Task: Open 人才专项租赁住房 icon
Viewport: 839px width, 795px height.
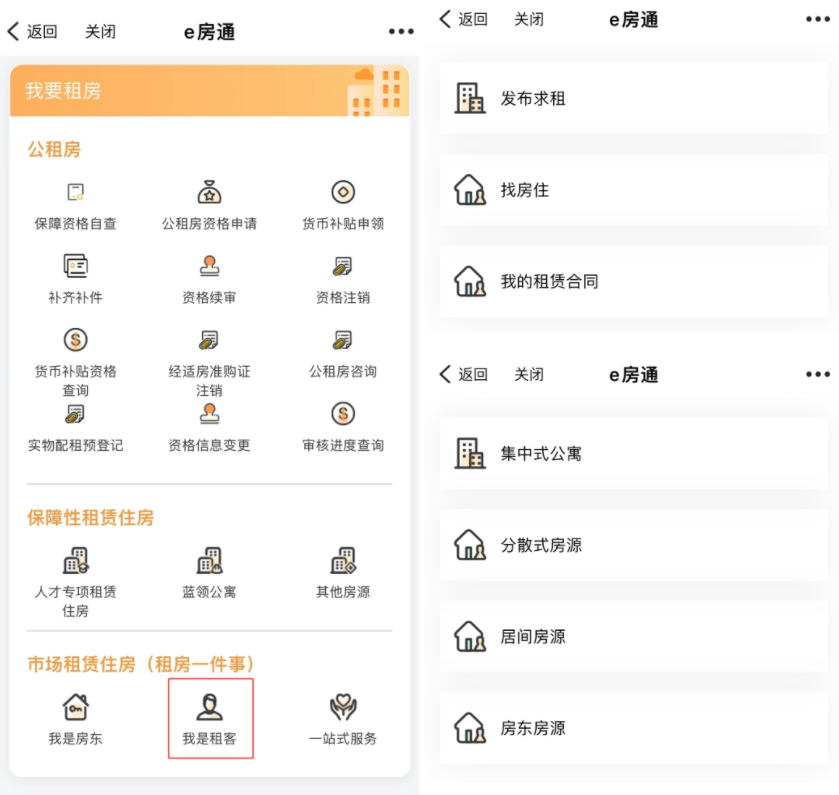Action: coord(75,560)
